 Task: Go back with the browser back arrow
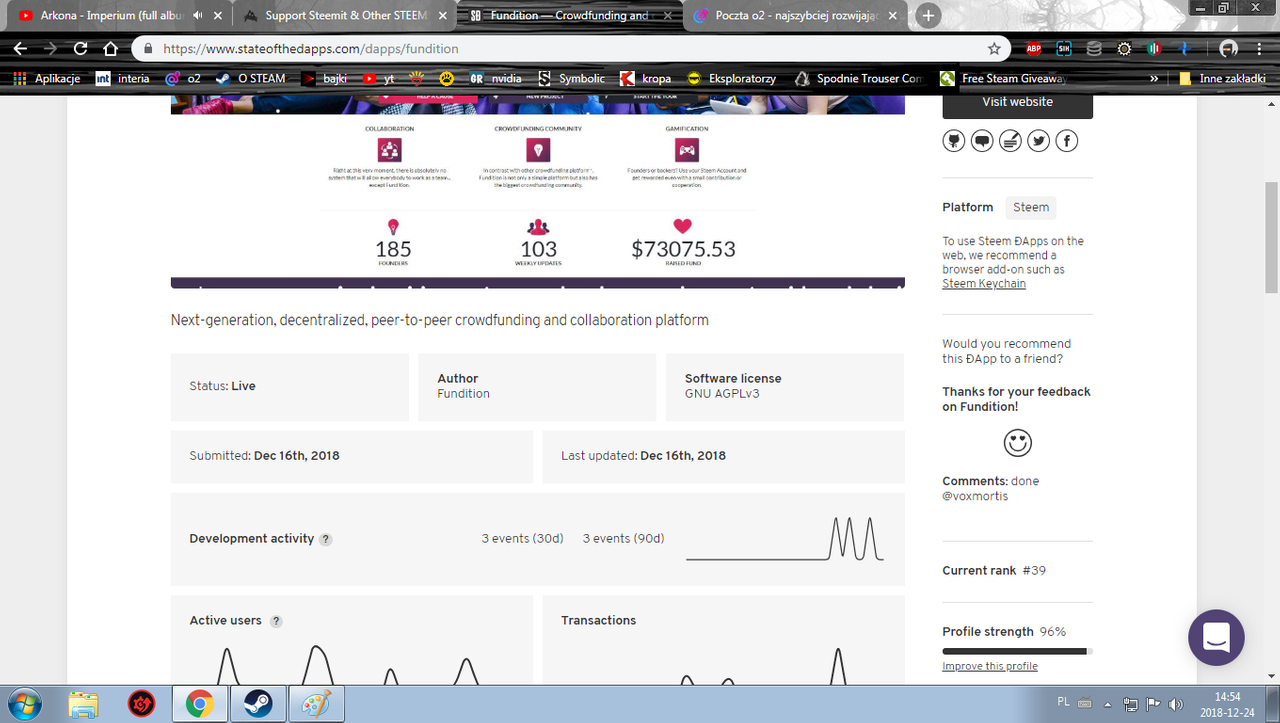[20, 48]
